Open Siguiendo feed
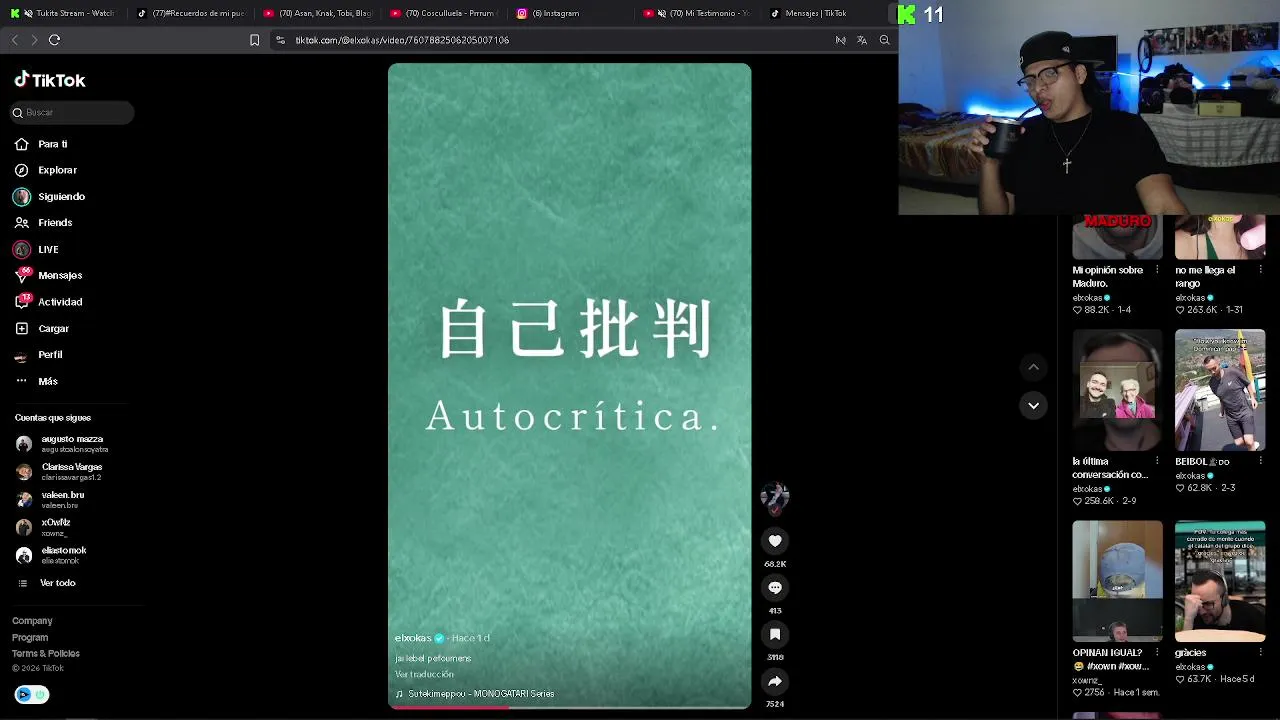 [x=49, y=197]
